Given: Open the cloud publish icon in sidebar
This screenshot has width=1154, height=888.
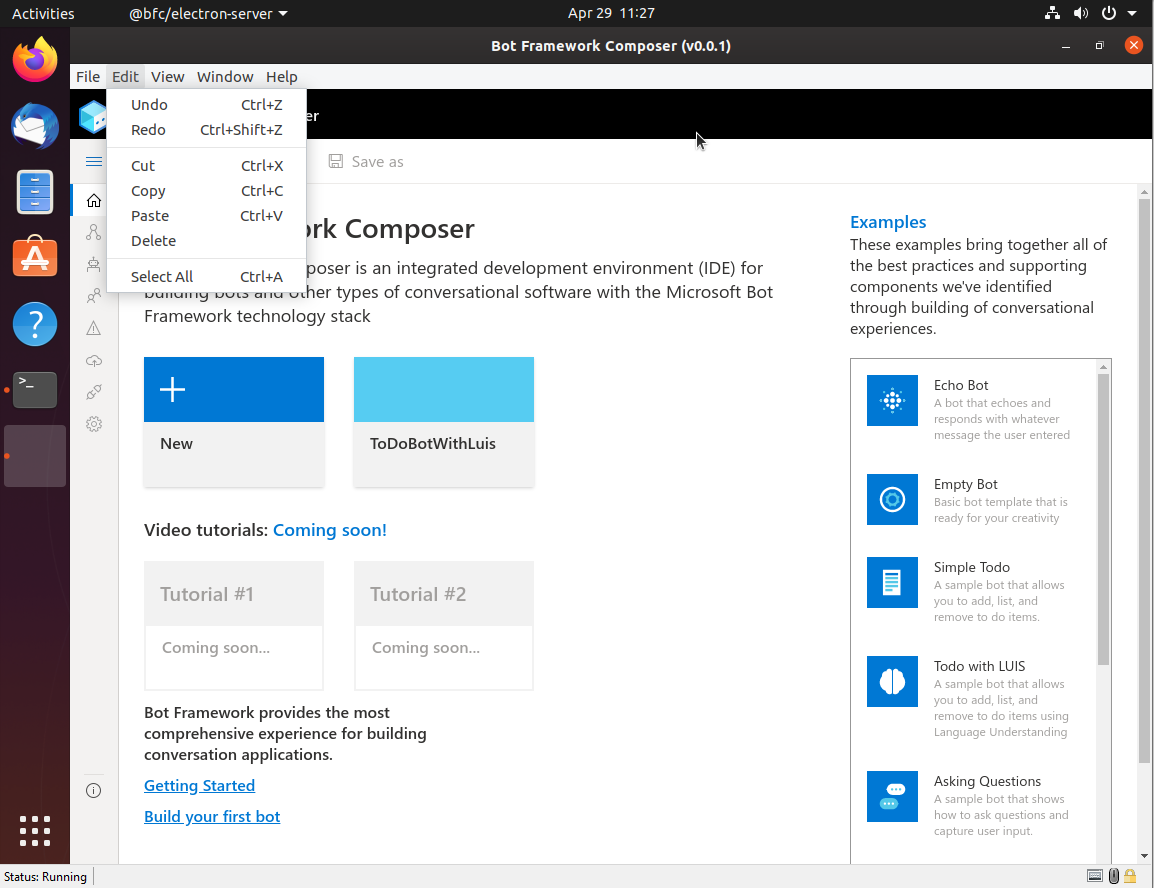Looking at the screenshot, I should pos(93,360).
